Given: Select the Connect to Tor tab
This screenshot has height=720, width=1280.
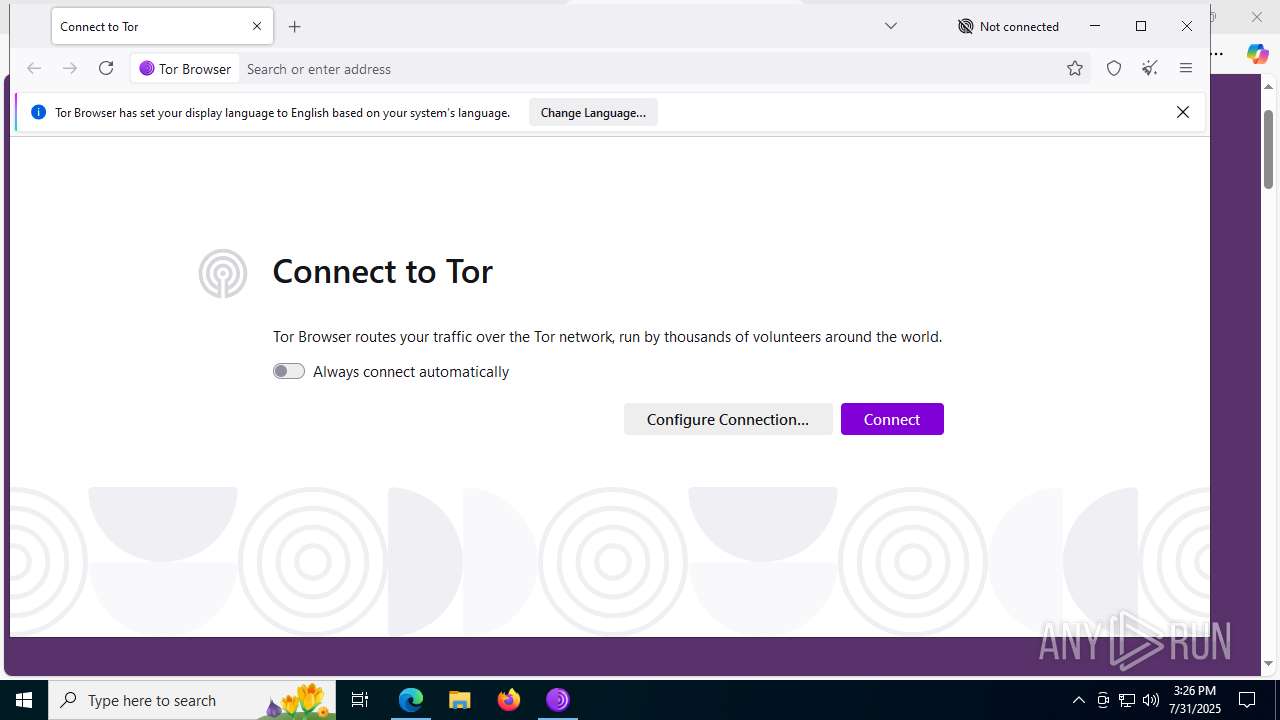Looking at the screenshot, I should [x=162, y=27].
